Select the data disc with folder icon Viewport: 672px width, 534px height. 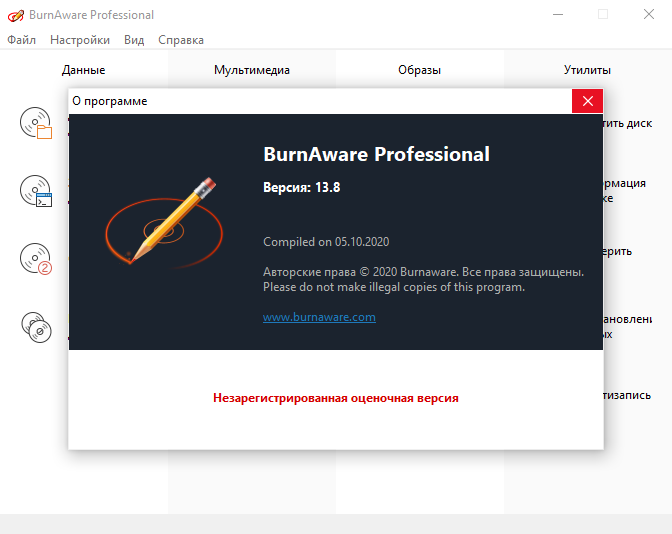click(36, 123)
